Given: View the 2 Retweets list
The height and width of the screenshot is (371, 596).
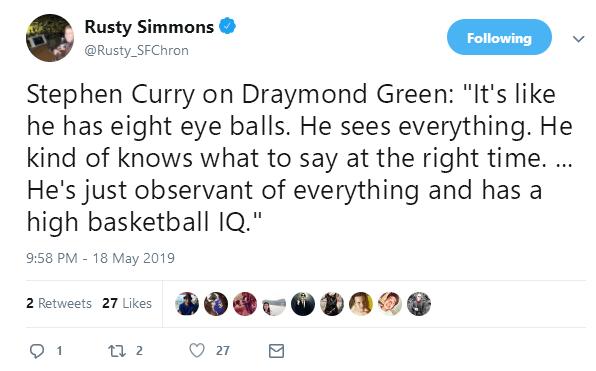Looking at the screenshot, I should tap(59, 303).
